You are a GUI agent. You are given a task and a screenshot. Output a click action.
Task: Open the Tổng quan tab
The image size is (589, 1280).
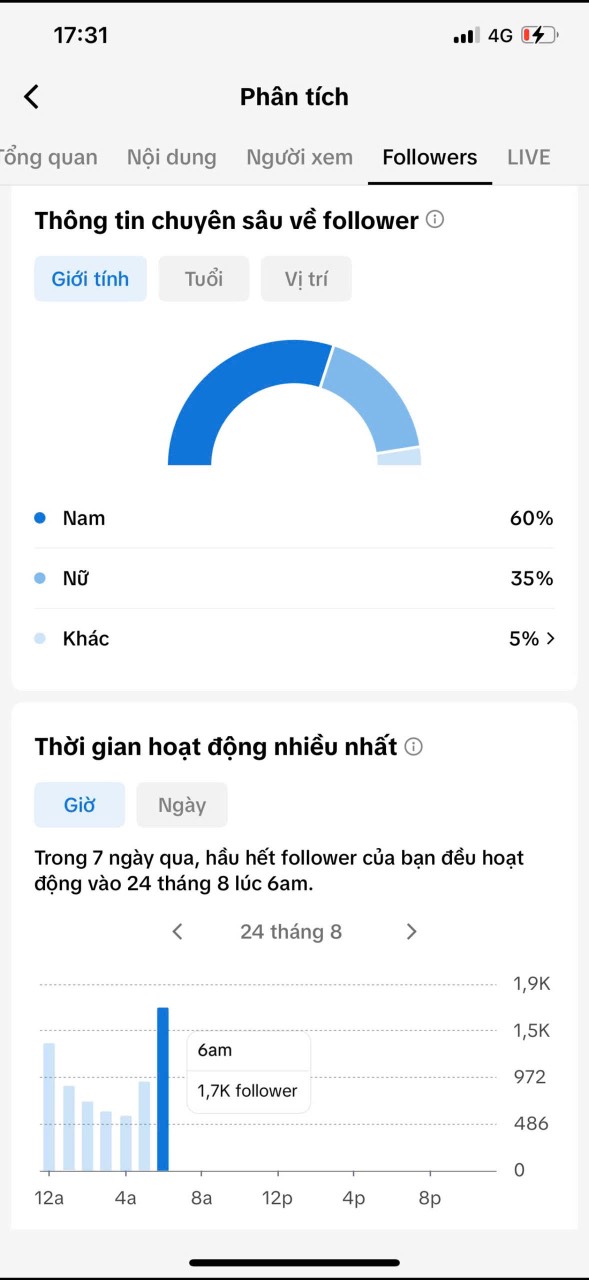[x=49, y=157]
